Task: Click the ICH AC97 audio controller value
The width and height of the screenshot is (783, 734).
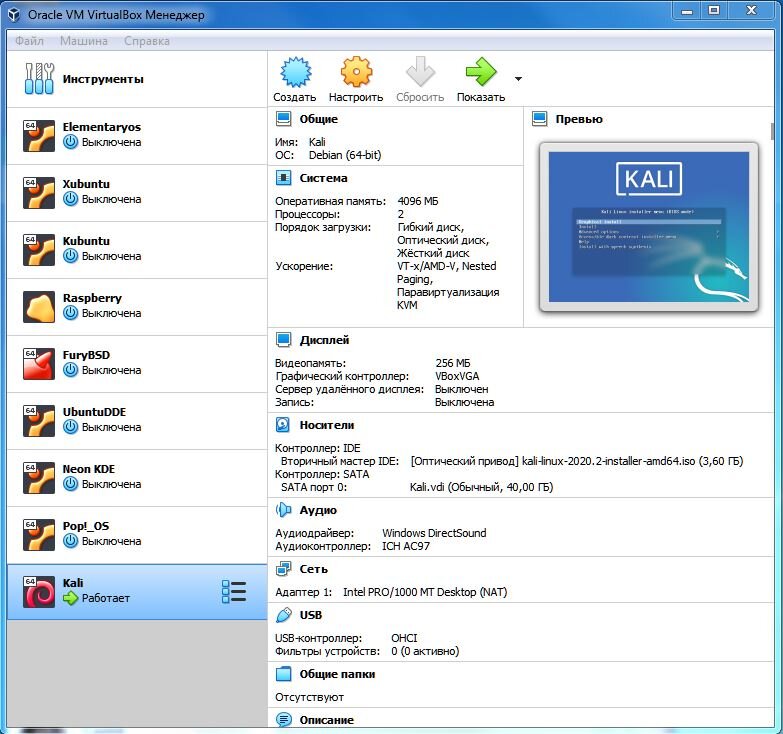Action: click(405, 546)
